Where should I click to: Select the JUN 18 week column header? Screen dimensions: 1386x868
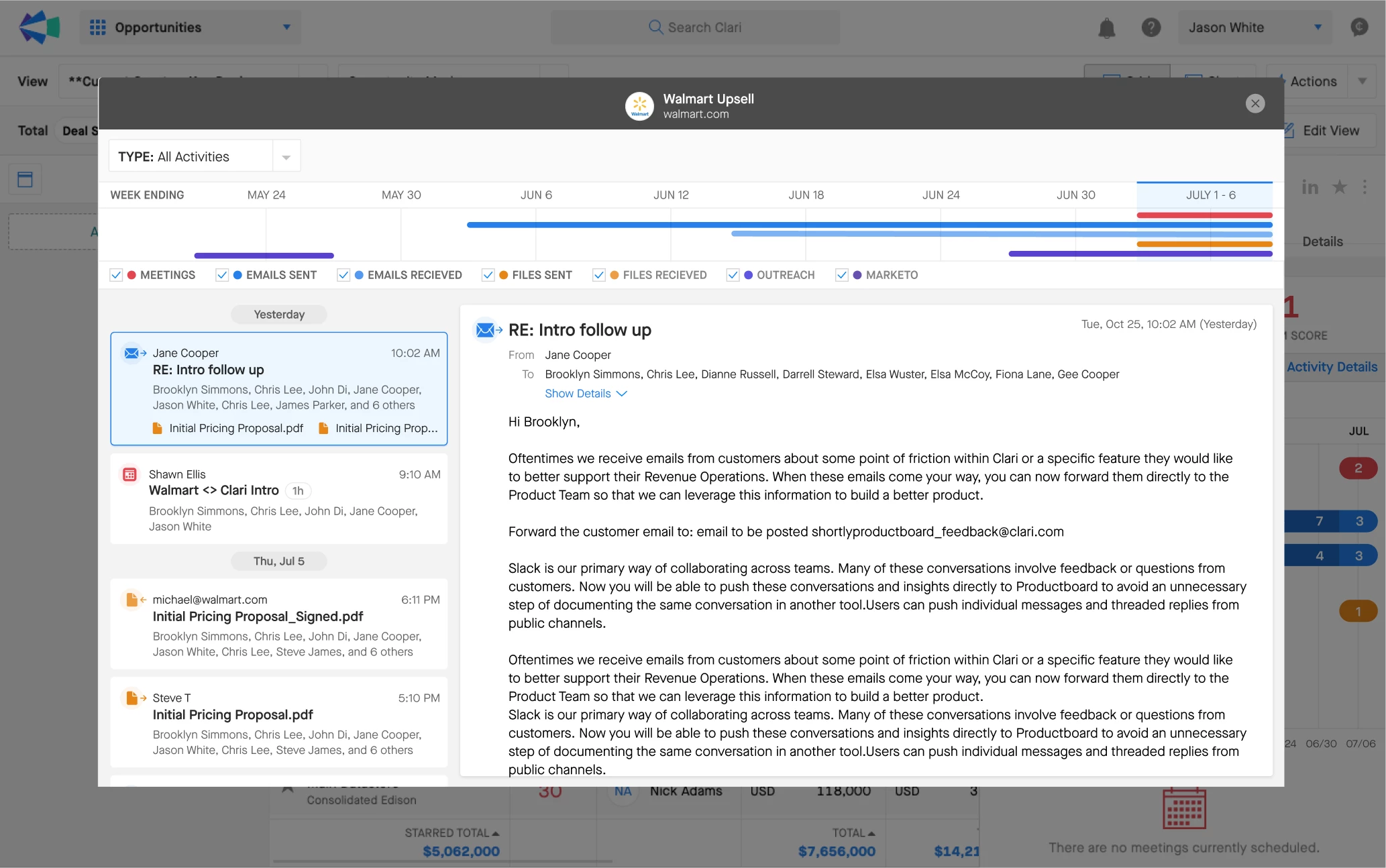click(806, 195)
